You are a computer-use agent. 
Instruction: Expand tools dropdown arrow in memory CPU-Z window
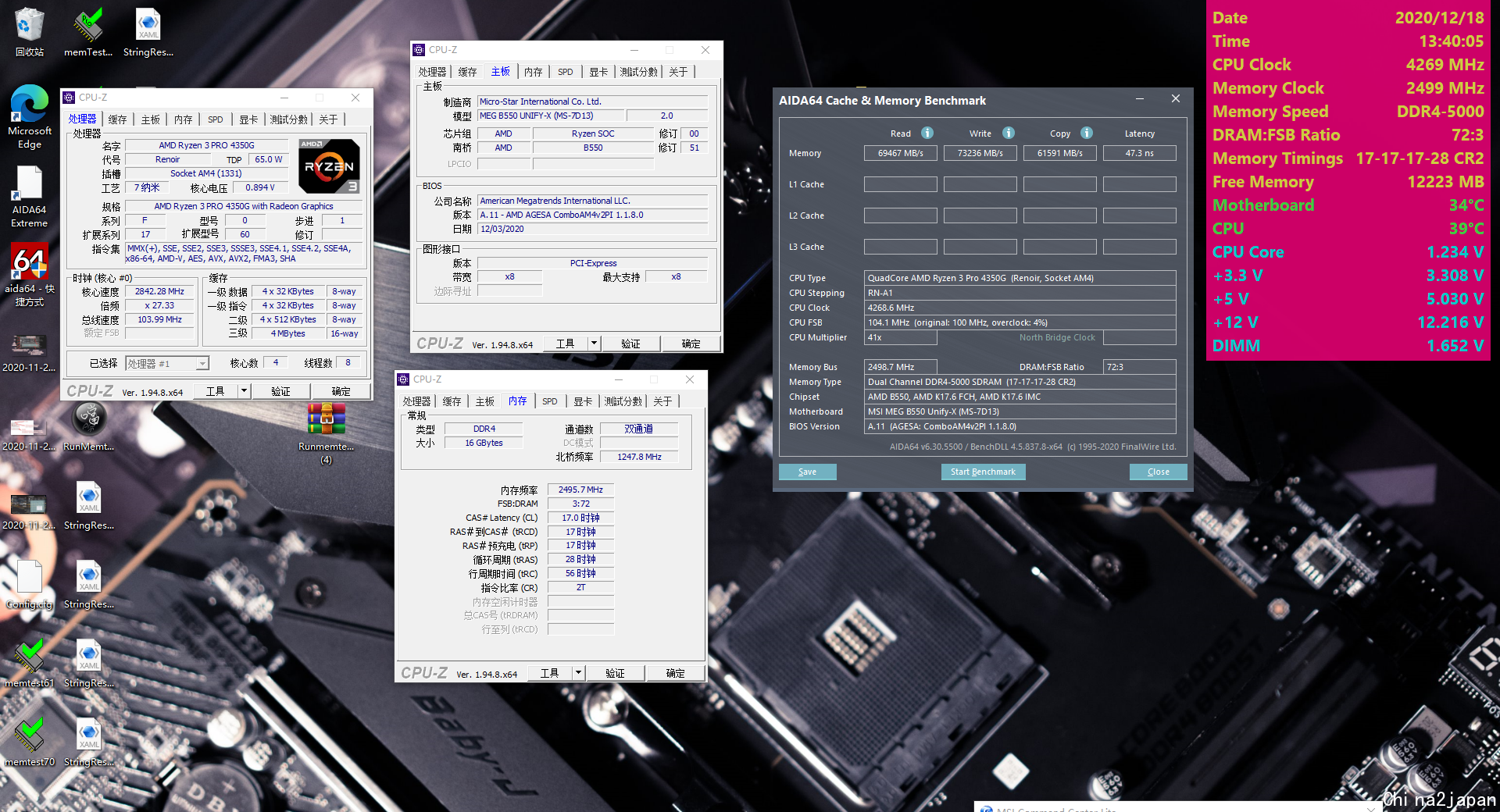[578, 672]
